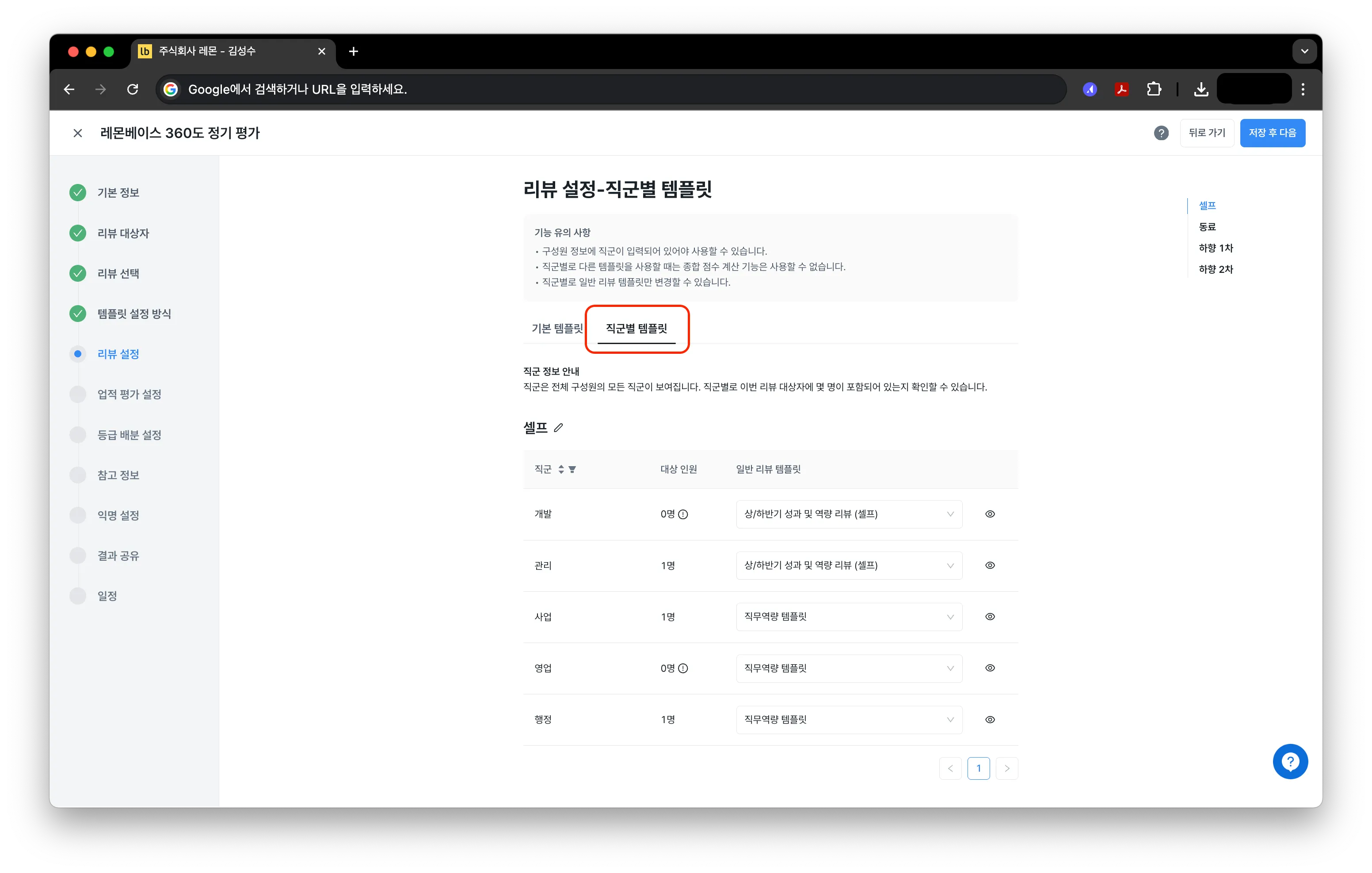
Task: Jump to the 하향 2차 section anchor
Action: [1216, 269]
